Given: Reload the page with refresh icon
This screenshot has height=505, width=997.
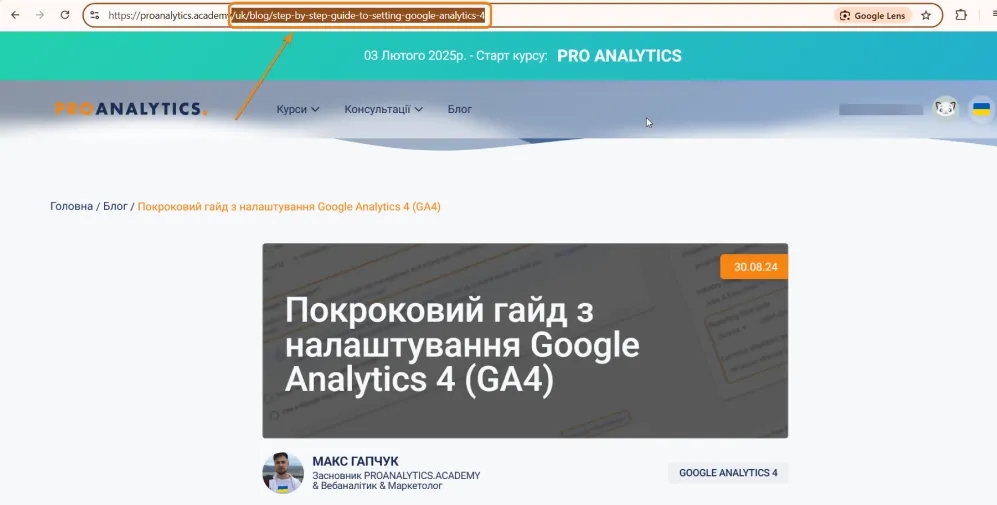Looking at the screenshot, I should pos(65,15).
